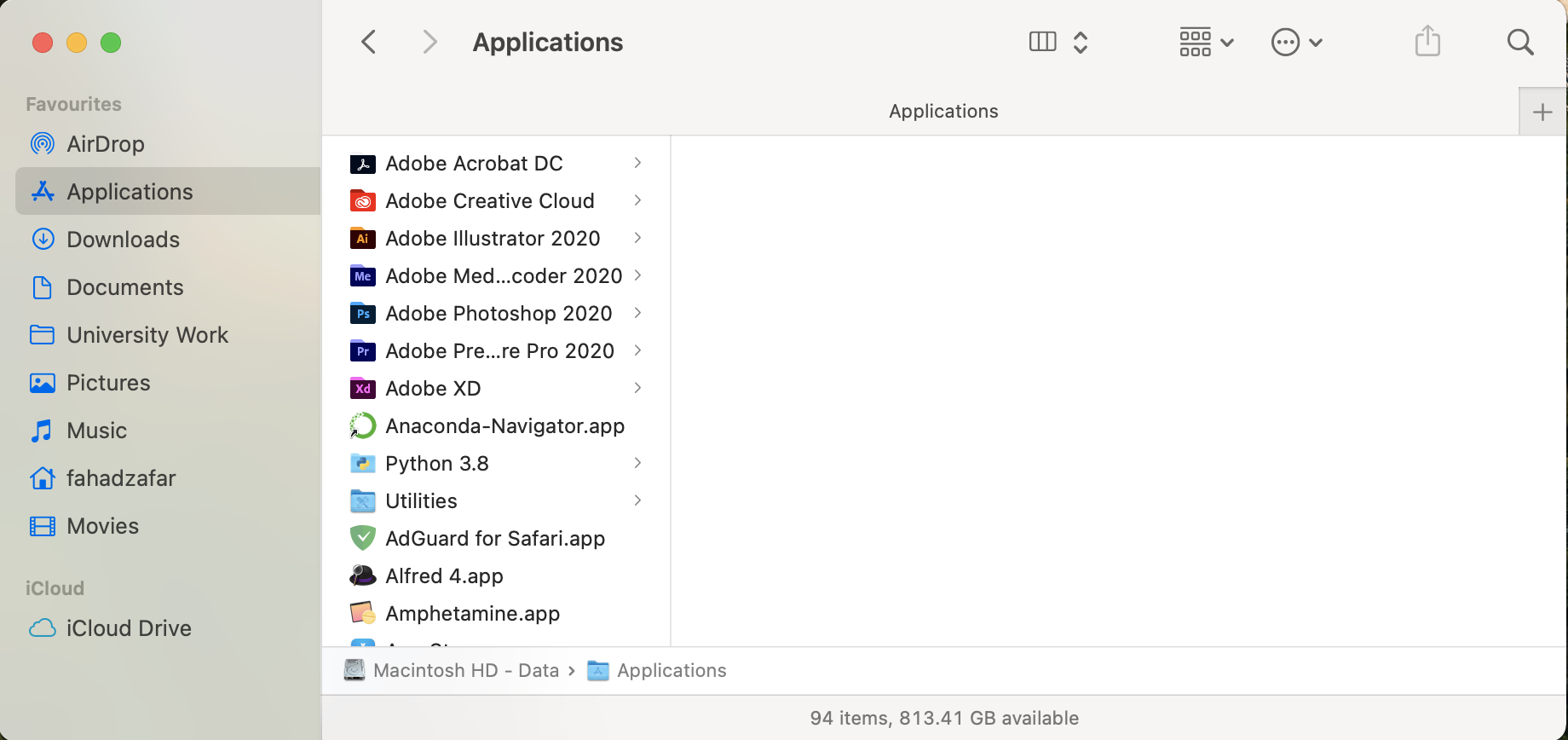Open Music in sidebar
This screenshot has width=1568, height=740.
coord(168,431)
